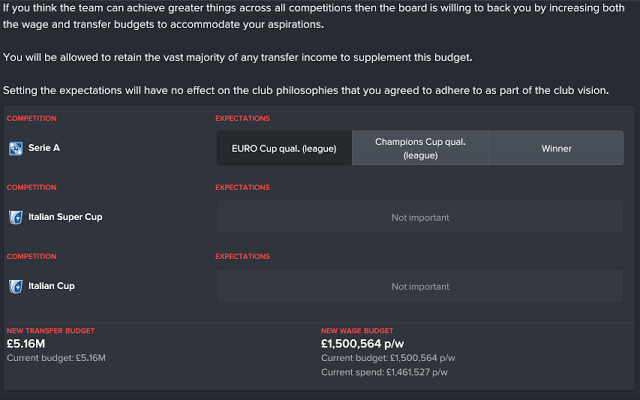Click the Serie A competition logo icon
This screenshot has height=400, width=640.
click(x=16, y=148)
